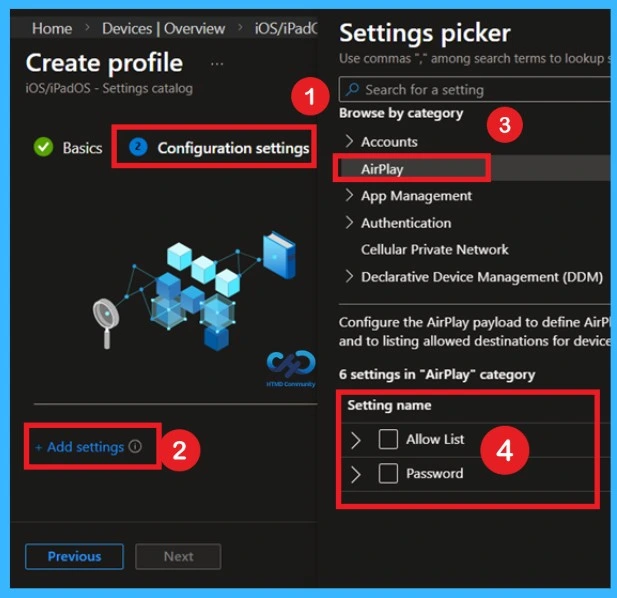The height and width of the screenshot is (598, 617).
Task: Click the Browse by category heading
Action: point(401,113)
